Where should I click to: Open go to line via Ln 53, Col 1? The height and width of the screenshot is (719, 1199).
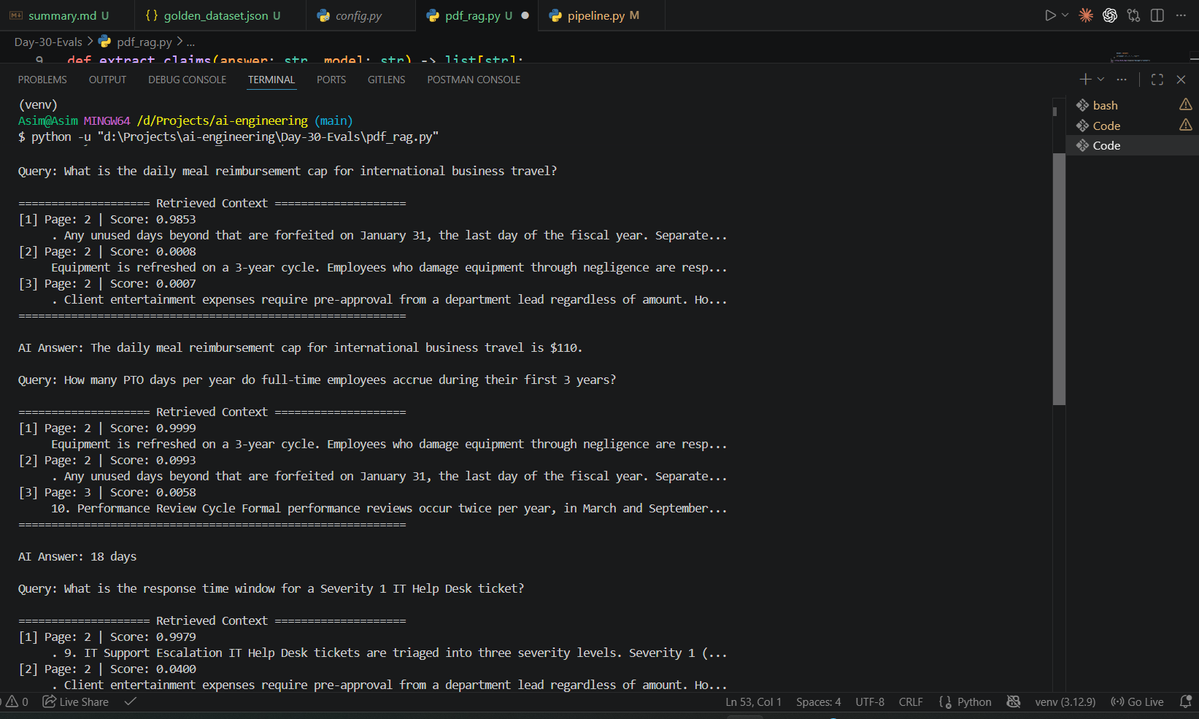[x=753, y=701]
